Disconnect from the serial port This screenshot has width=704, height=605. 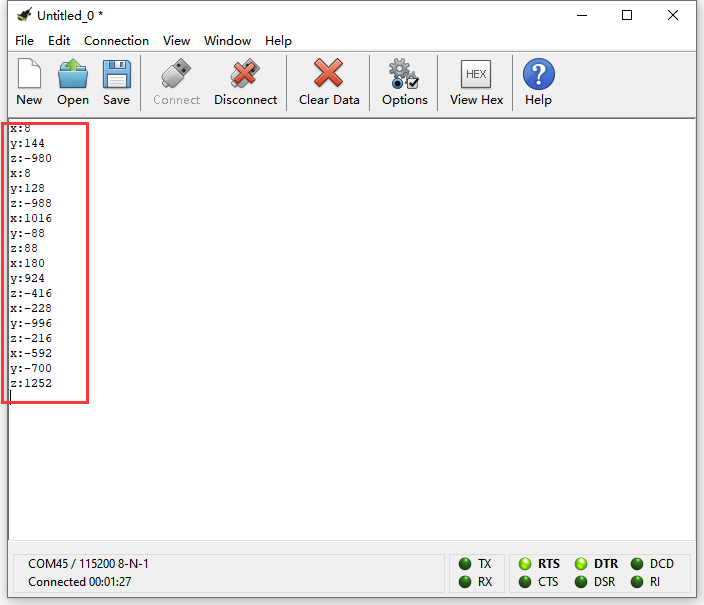pyautogui.click(x=245, y=81)
